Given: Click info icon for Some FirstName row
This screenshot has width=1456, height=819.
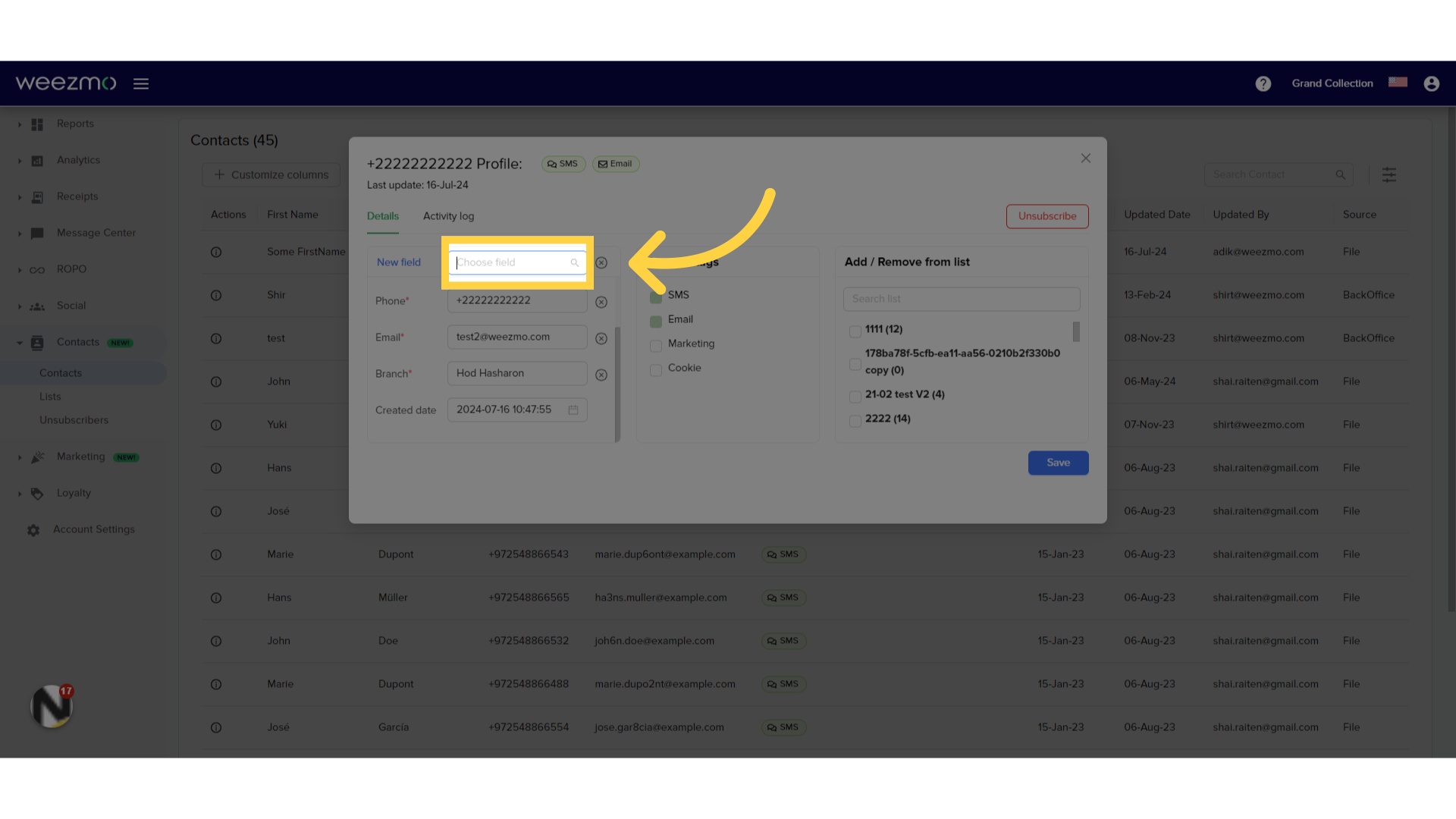Looking at the screenshot, I should (x=216, y=252).
